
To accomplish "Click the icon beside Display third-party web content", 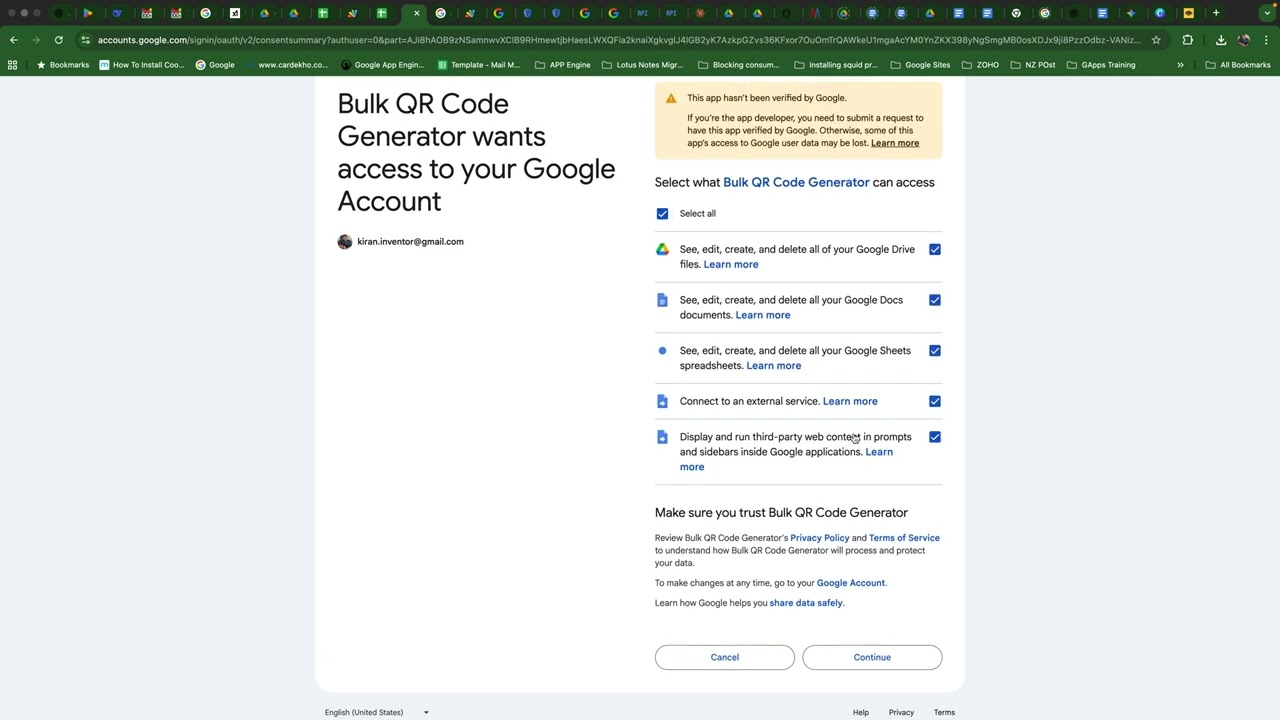I will tap(662, 437).
